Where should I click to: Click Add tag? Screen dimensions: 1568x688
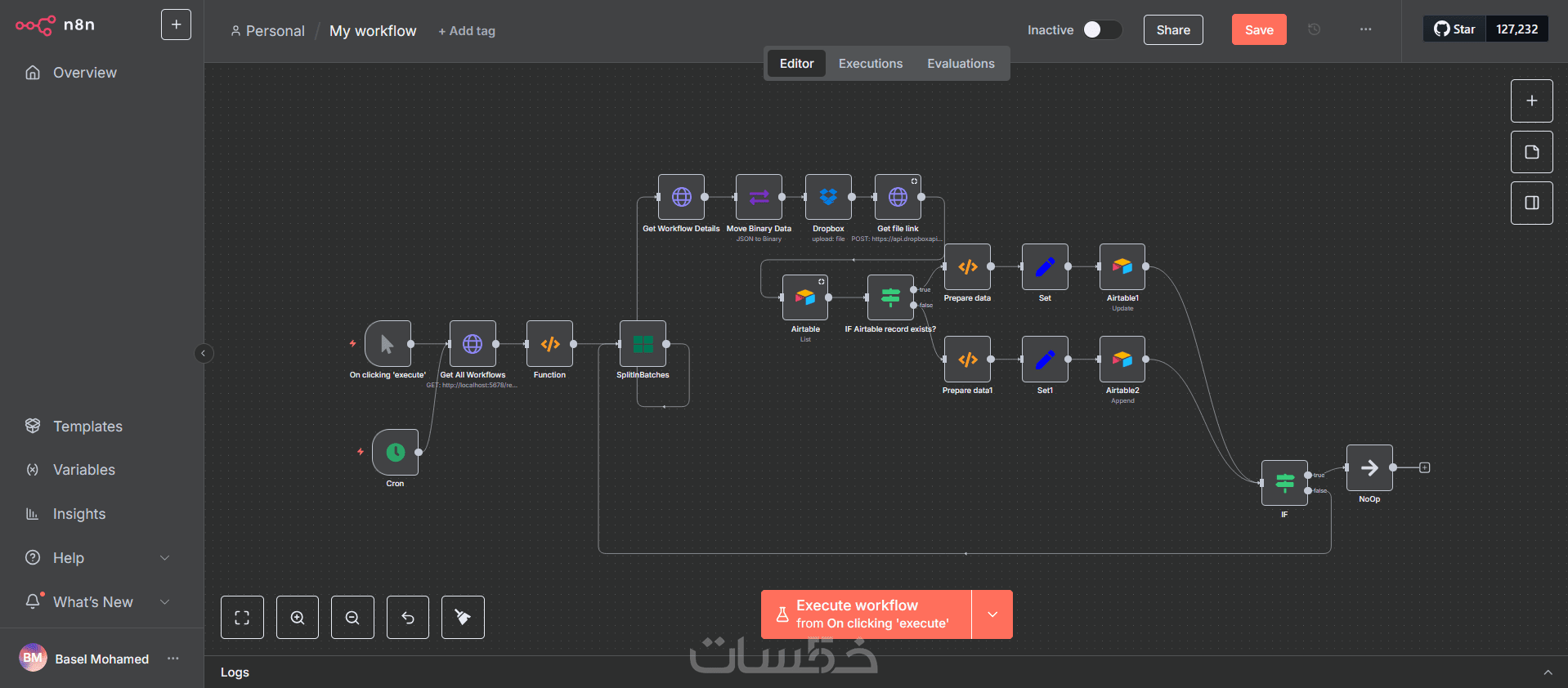(467, 31)
